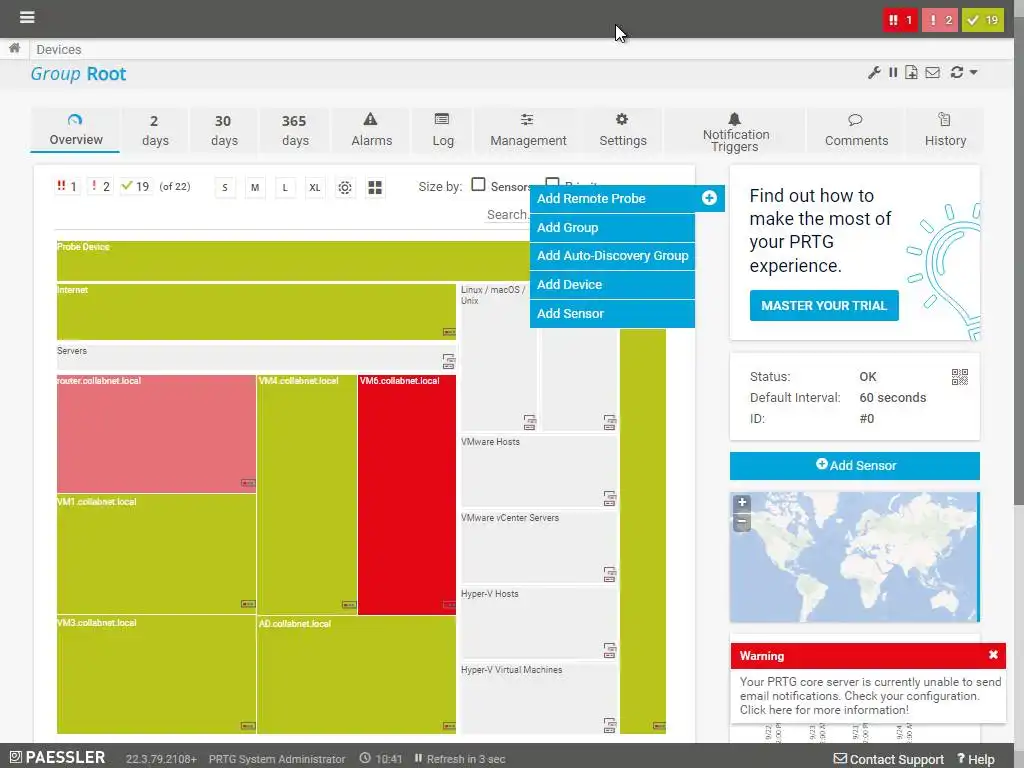1024x768 pixels.
Task: Choose Add Group from menu
Action: tap(612, 227)
